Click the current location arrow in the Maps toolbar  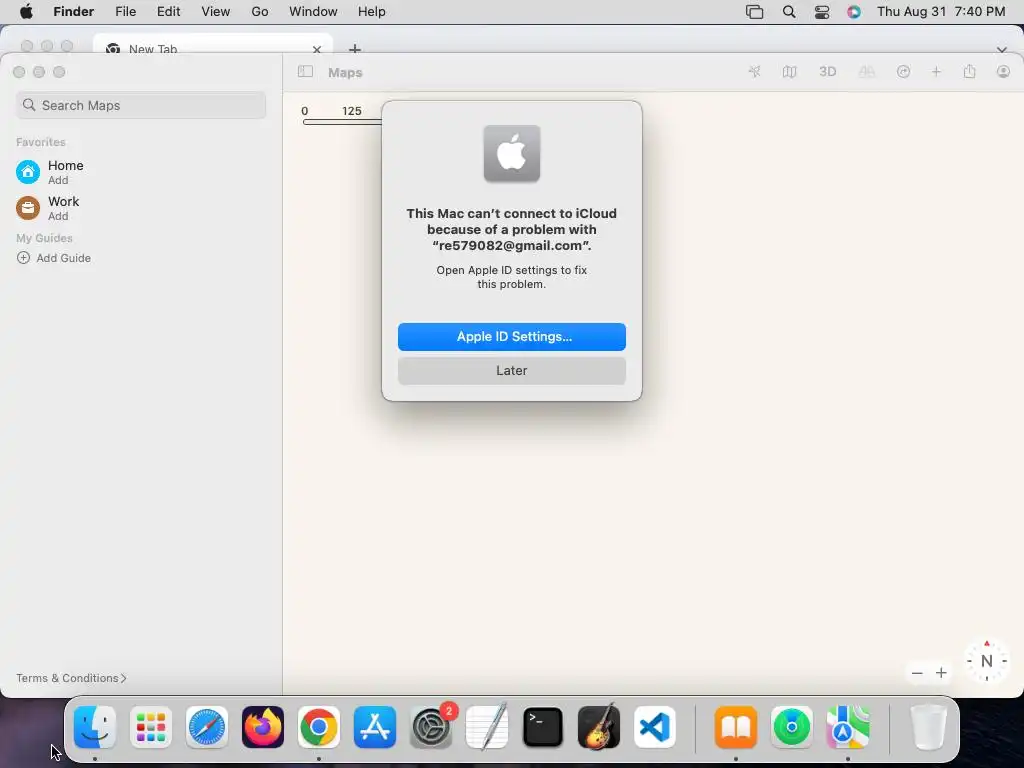coord(754,72)
